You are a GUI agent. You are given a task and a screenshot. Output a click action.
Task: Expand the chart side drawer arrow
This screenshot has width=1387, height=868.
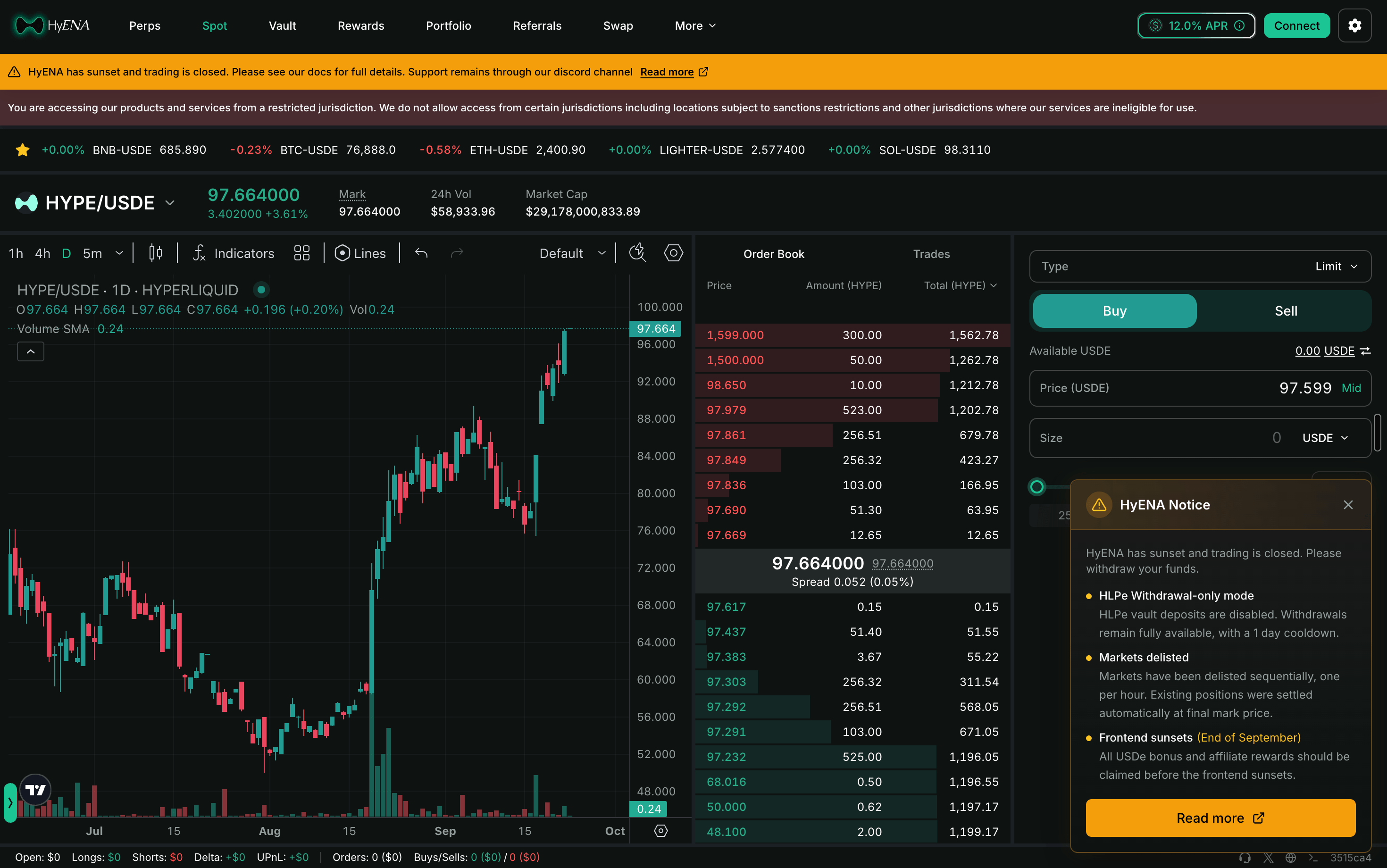tap(10, 802)
